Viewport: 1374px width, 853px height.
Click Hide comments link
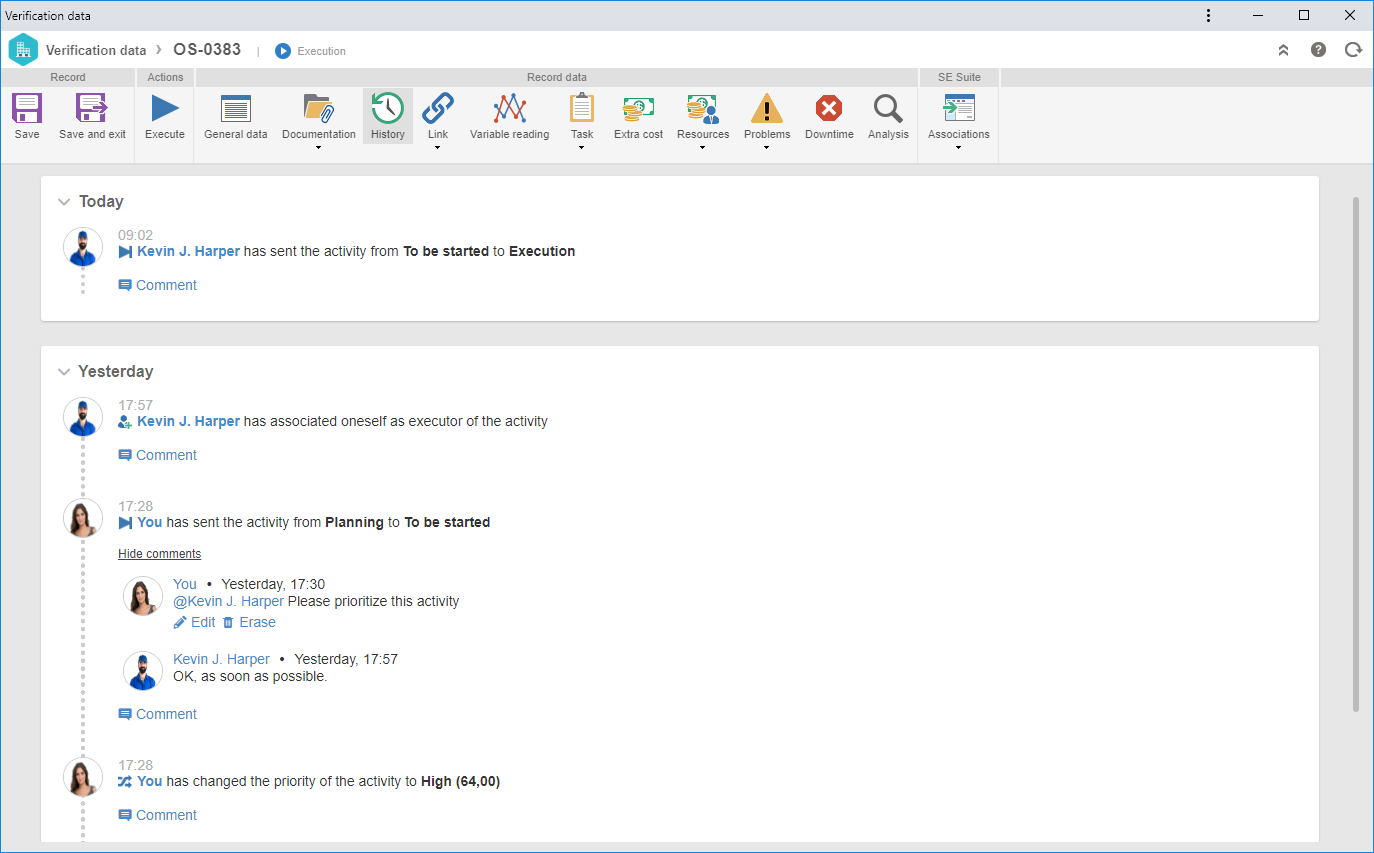click(x=159, y=554)
